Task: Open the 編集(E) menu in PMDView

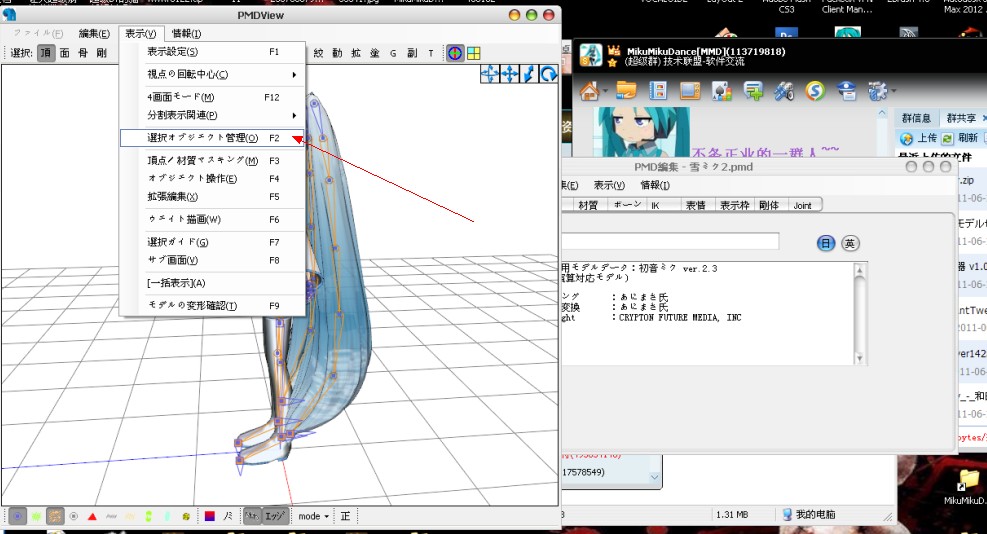Action: [x=94, y=33]
